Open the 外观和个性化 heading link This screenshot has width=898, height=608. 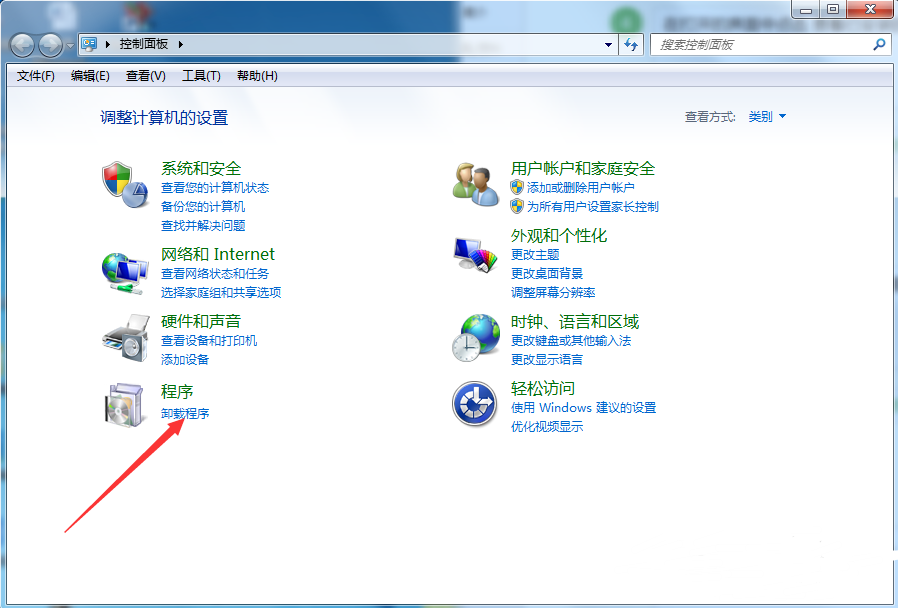click(x=559, y=235)
